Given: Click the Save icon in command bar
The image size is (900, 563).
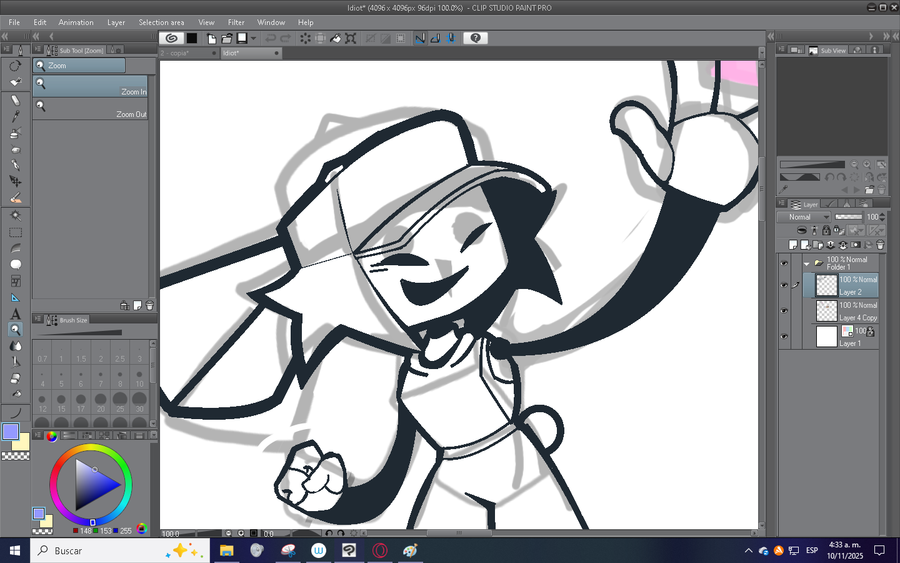Looking at the screenshot, I should point(242,38).
